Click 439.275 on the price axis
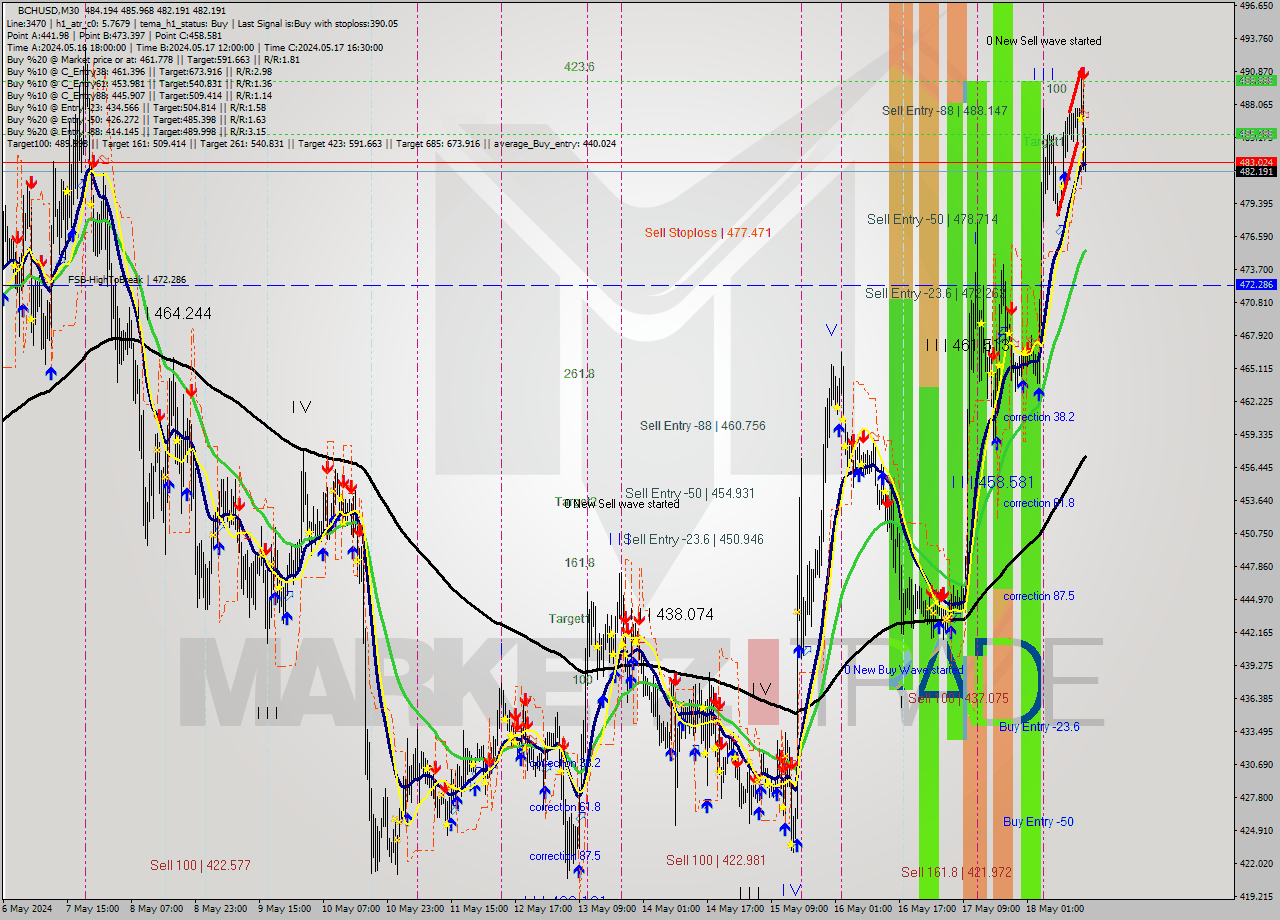The height and width of the screenshot is (920, 1280). point(1257,665)
